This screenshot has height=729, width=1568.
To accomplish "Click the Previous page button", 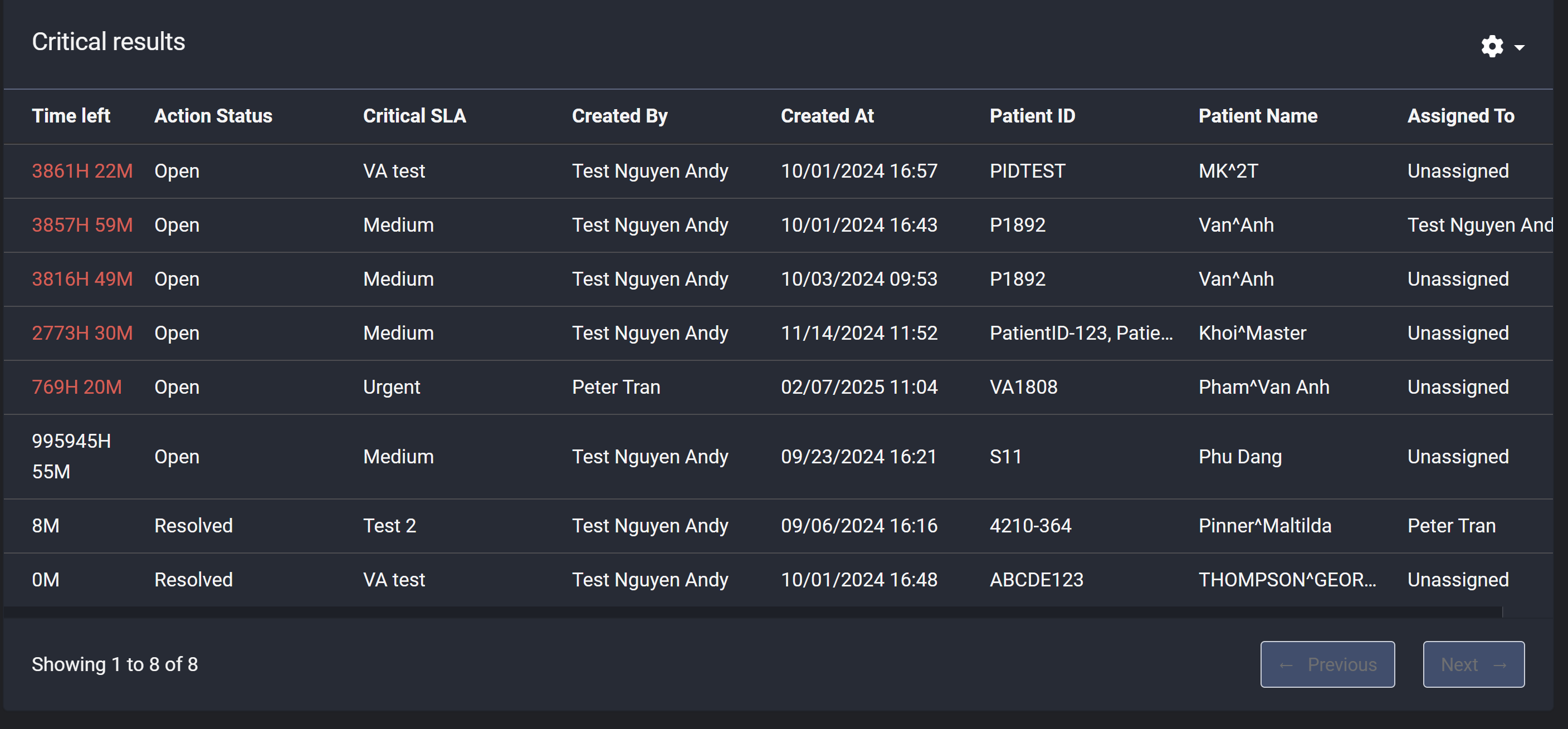I will tap(1327, 664).
